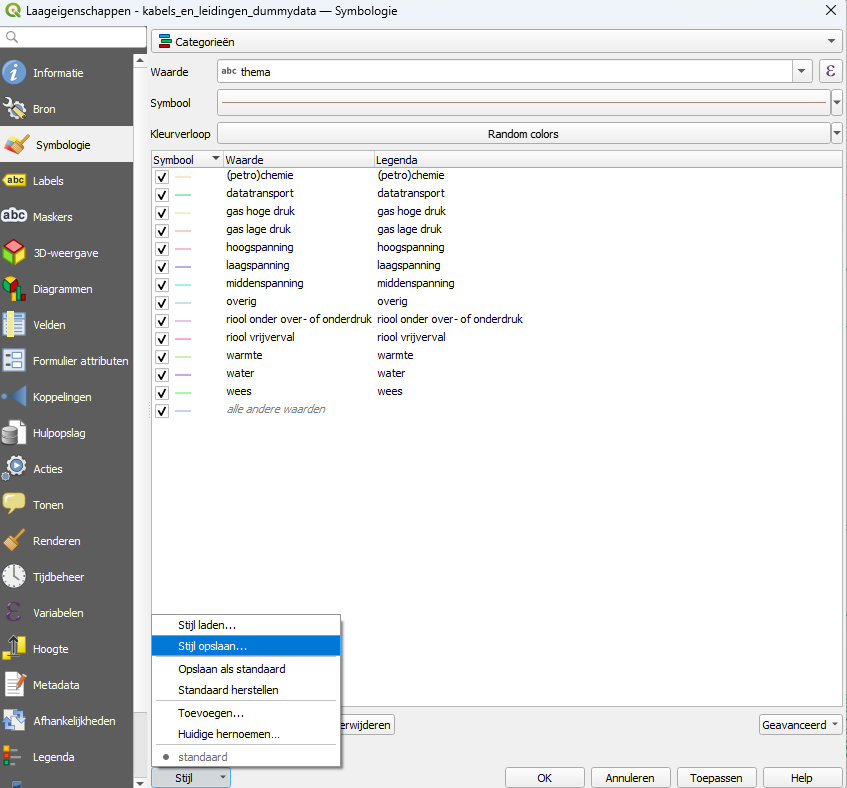Sort by the Legenda column header
The width and height of the screenshot is (847, 788).
pos(608,159)
